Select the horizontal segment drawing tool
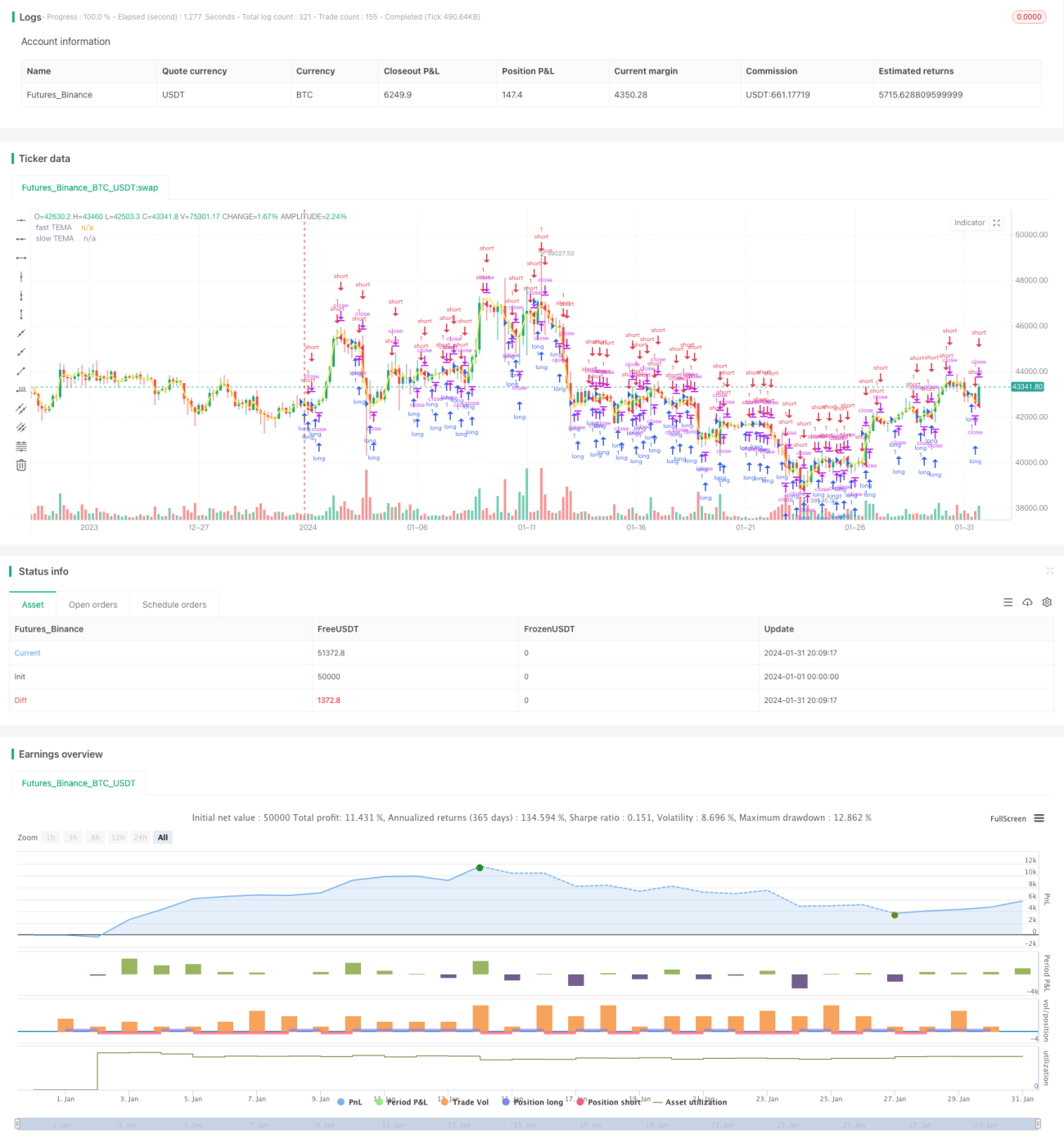This screenshot has height=1148, width=1064. (x=21, y=258)
